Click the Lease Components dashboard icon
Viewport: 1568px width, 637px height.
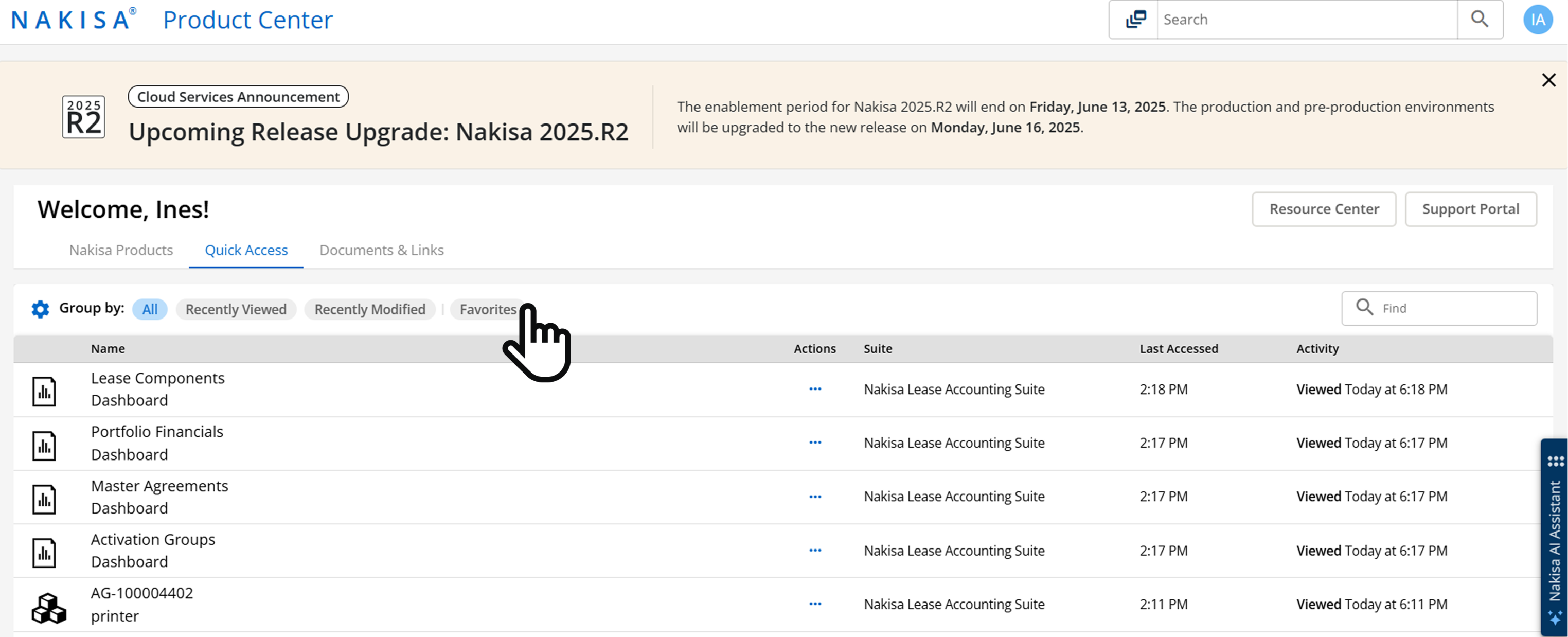point(44,390)
